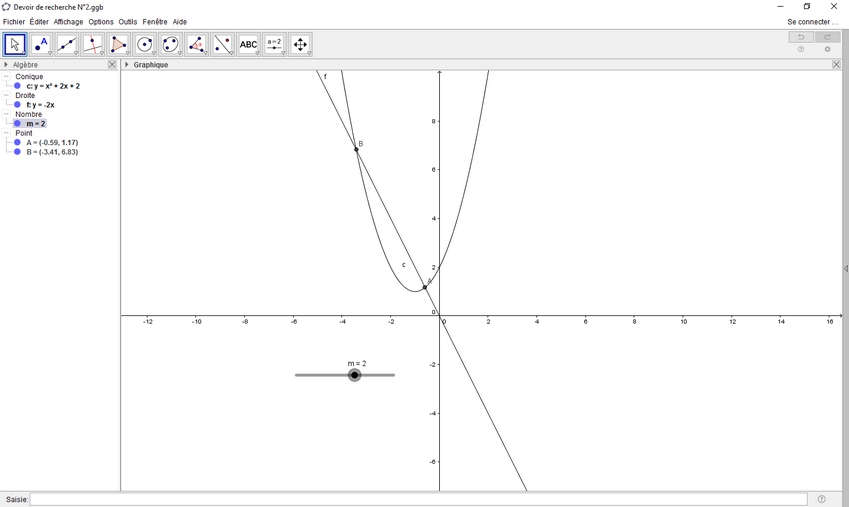
Task: Choose the Perpendicular Line tool
Action: [93, 44]
